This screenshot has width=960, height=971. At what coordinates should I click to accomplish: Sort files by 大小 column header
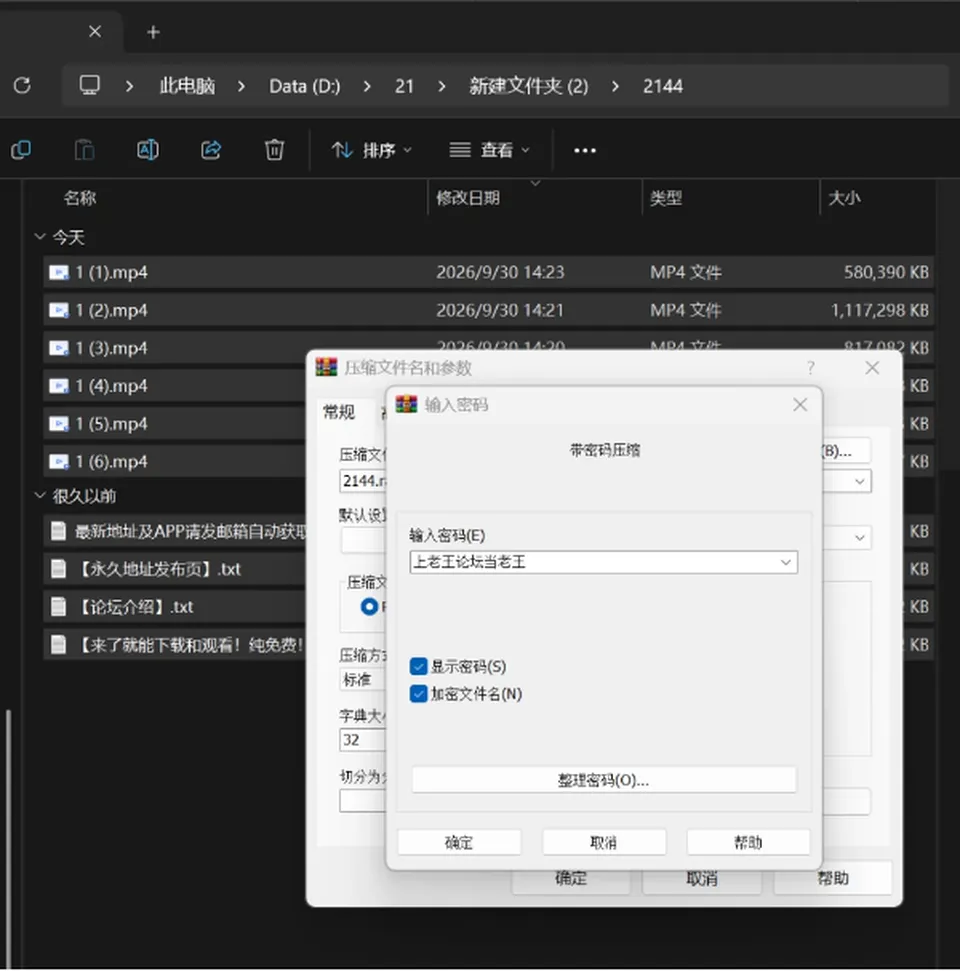[x=844, y=198]
